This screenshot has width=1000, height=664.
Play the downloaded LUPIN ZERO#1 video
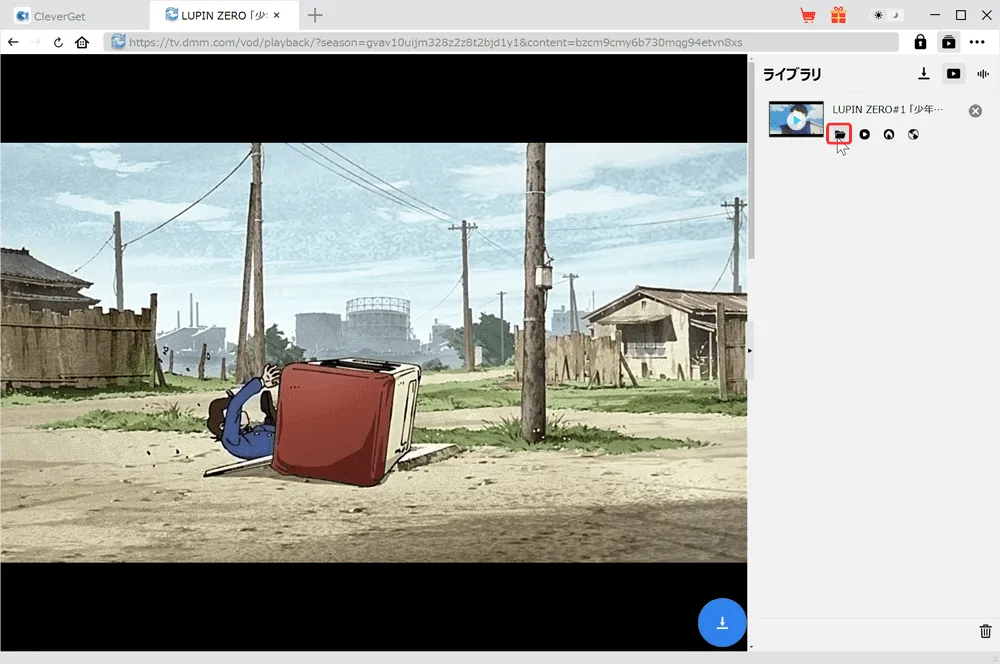pyautogui.click(x=864, y=135)
